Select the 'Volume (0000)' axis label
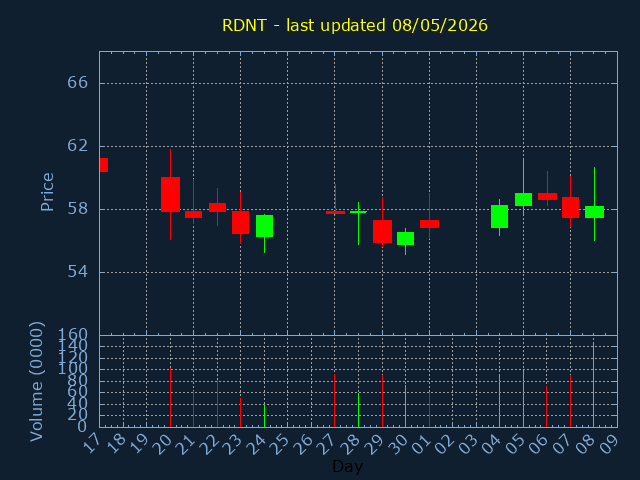Viewport: 640px width, 480px height. click(x=37, y=382)
